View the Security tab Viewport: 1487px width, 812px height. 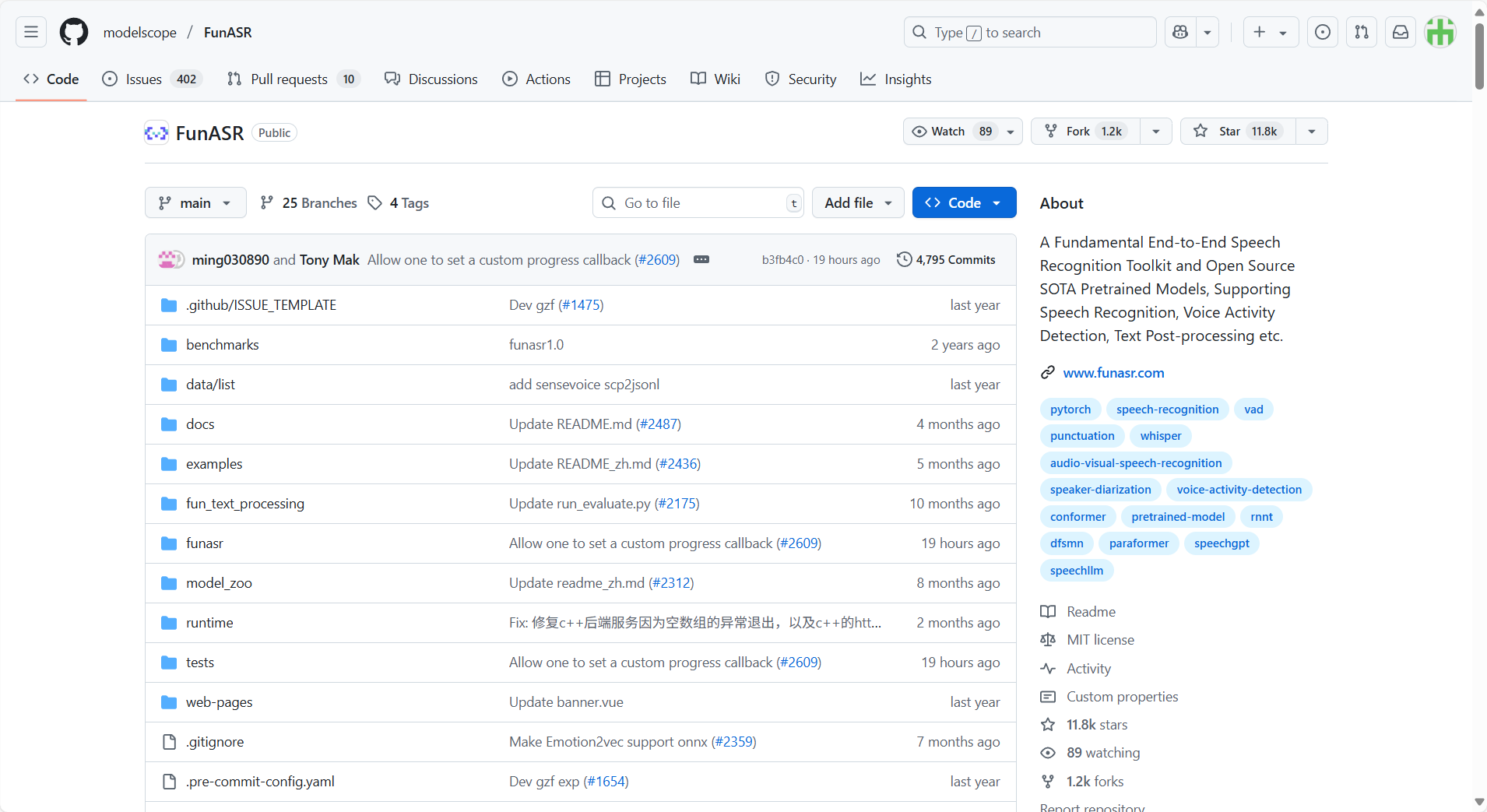click(x=801, y=79)
